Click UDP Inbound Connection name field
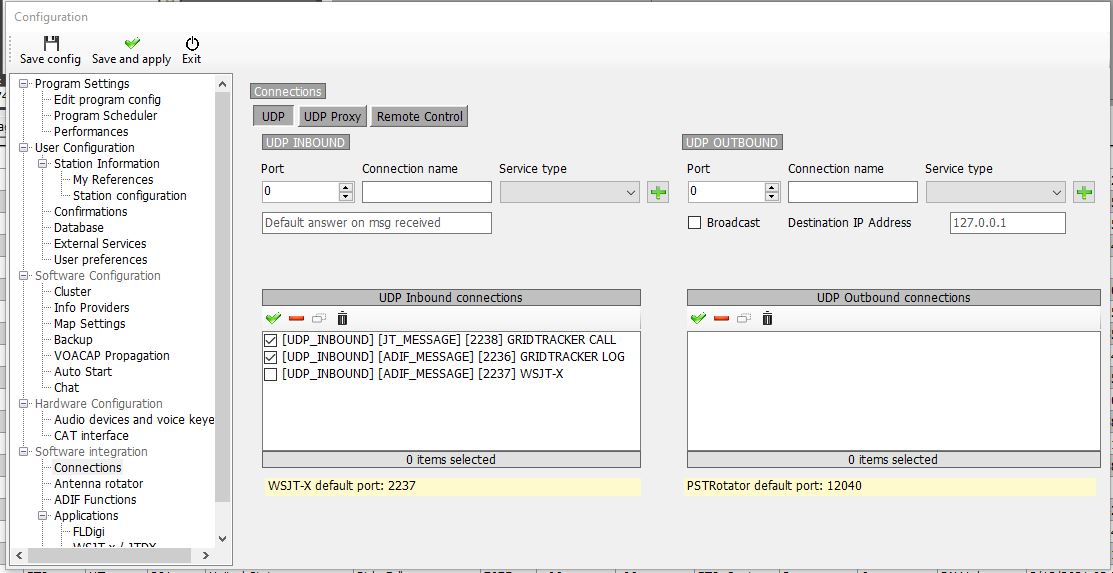 point(427,192)
